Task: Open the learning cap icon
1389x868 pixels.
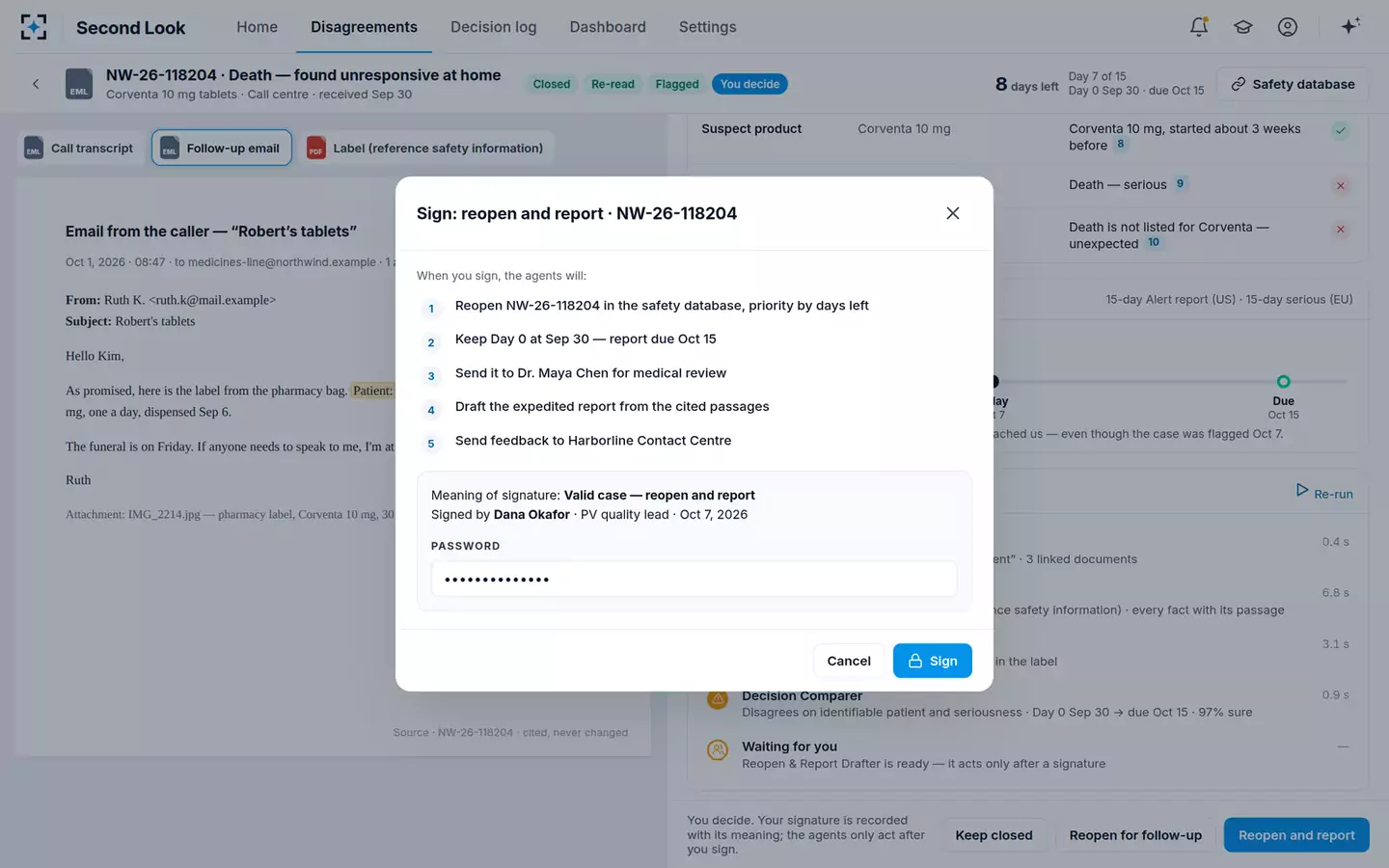Action: point(1243,27)
